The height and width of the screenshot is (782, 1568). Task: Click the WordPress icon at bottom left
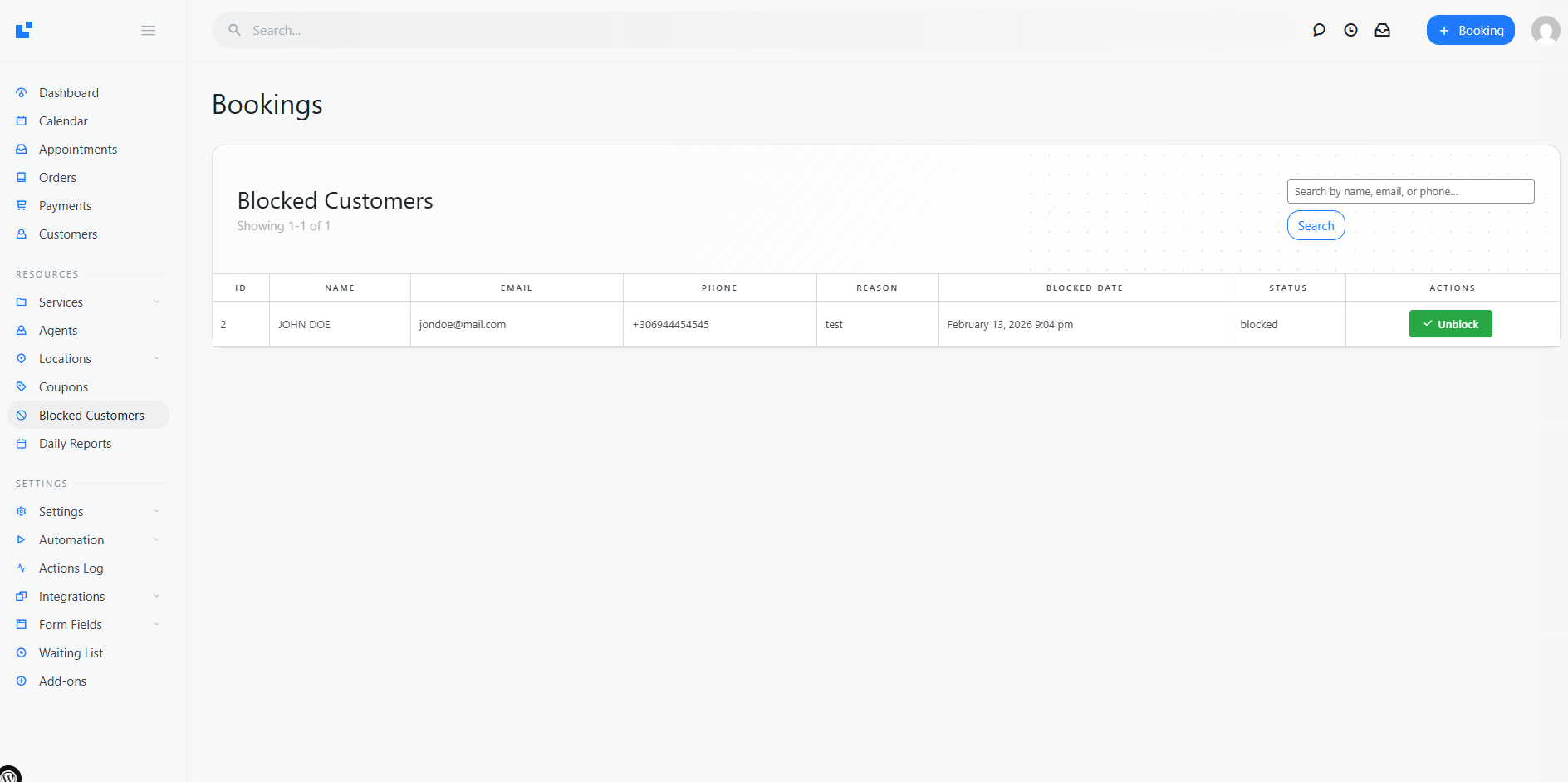click(x=10, y=775)
